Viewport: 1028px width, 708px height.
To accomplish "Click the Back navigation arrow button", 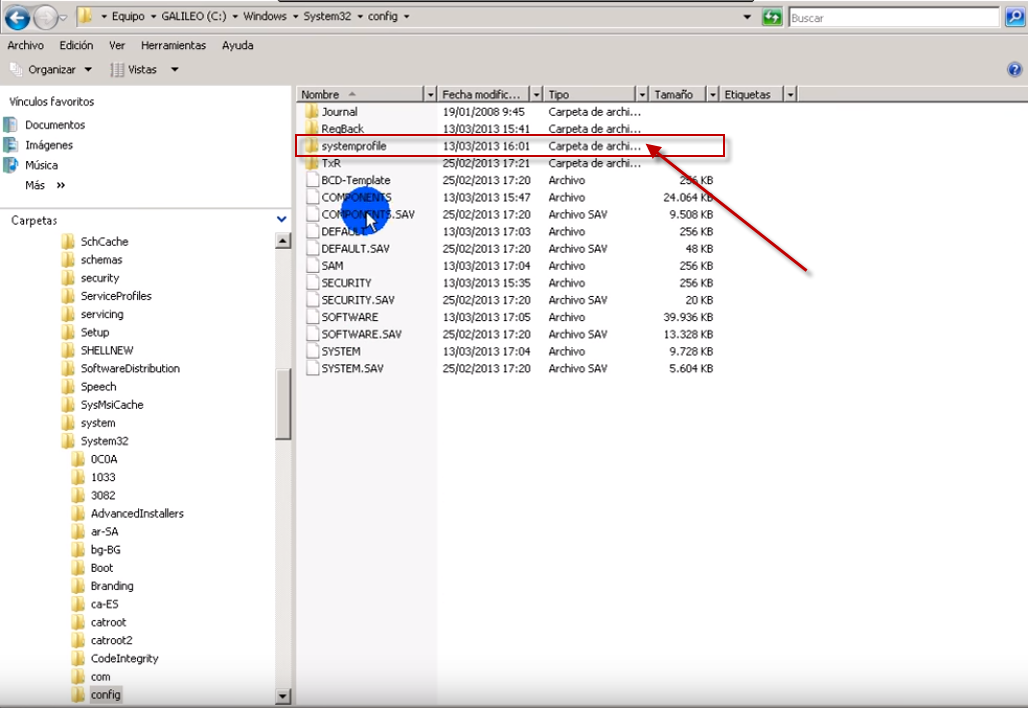I will pyautogui.click(x=17, y=18).
